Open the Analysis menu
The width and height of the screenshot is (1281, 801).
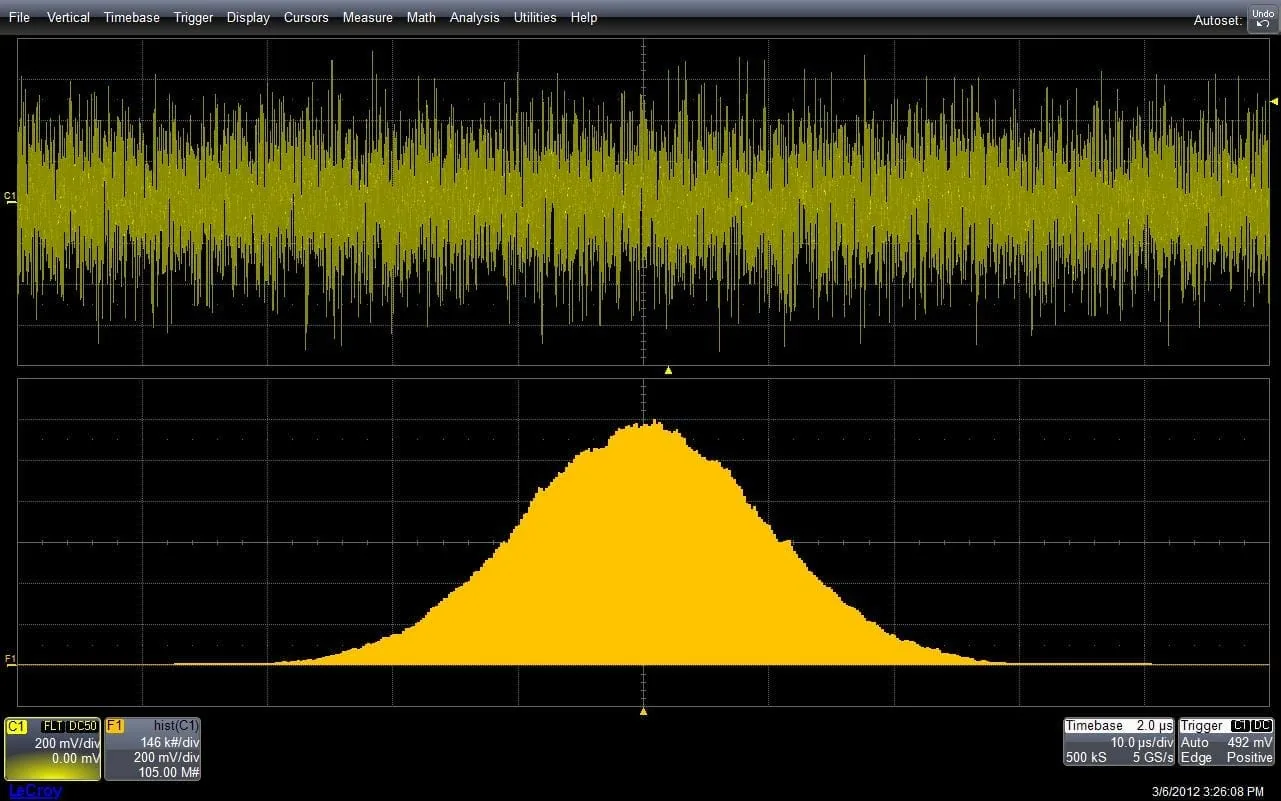click(474, 17)
